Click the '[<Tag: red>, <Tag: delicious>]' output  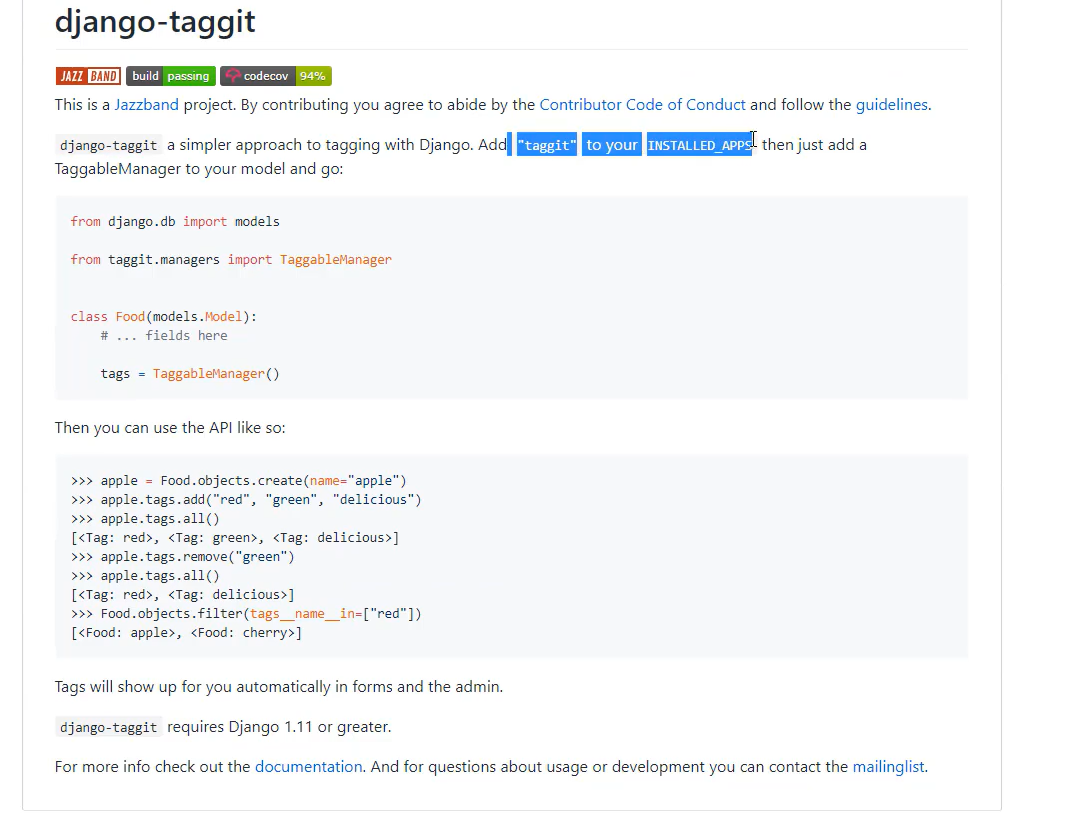[x=183, y=595]
